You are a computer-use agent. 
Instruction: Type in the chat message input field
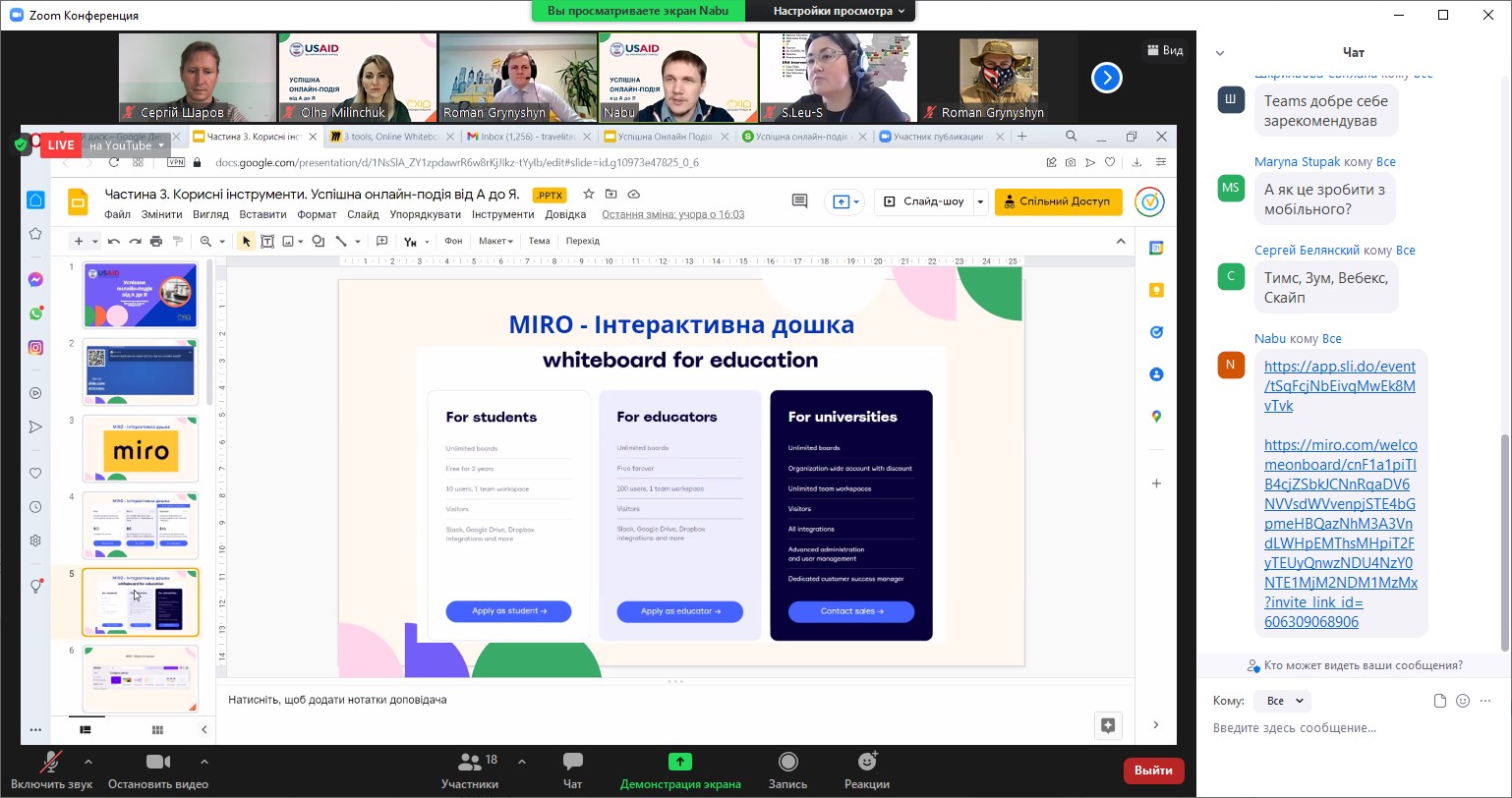[1347, 728]
